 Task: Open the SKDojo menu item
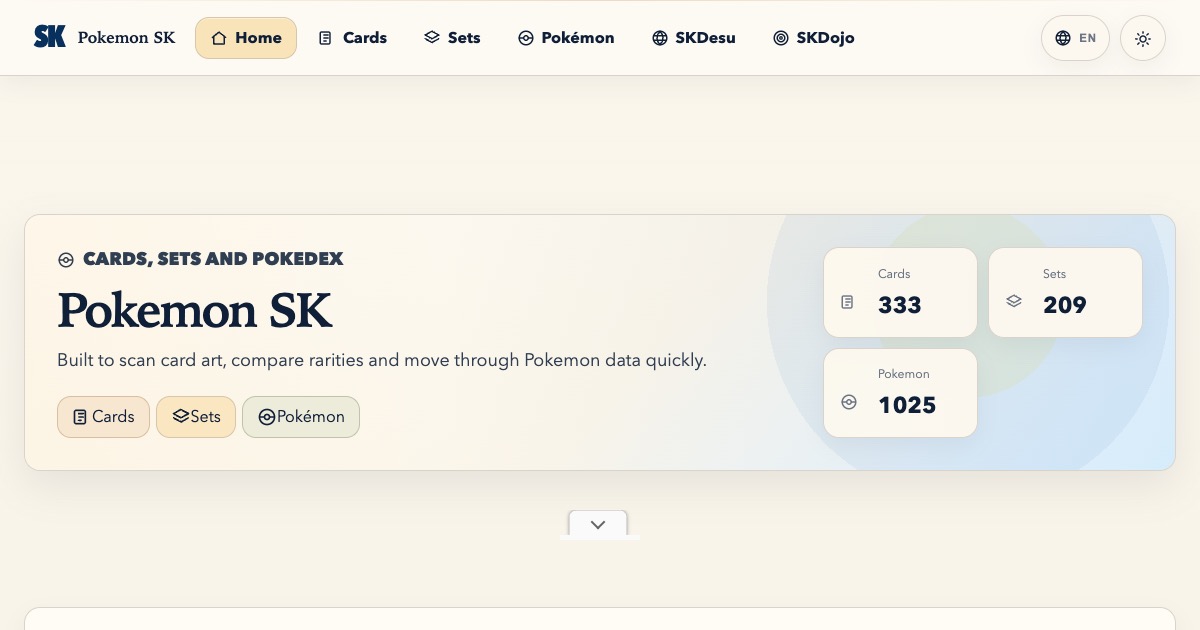pos(814,38)
